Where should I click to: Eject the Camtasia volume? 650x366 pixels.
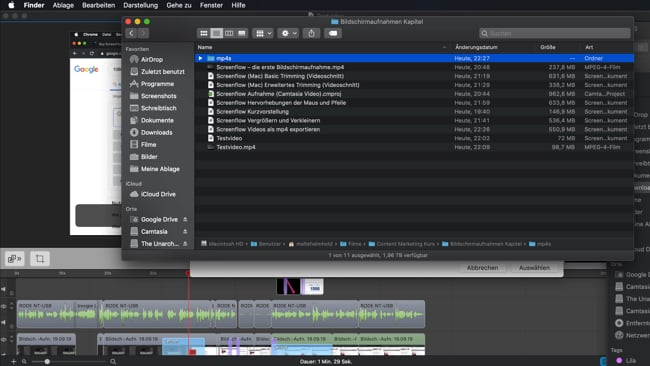(185, 231)
